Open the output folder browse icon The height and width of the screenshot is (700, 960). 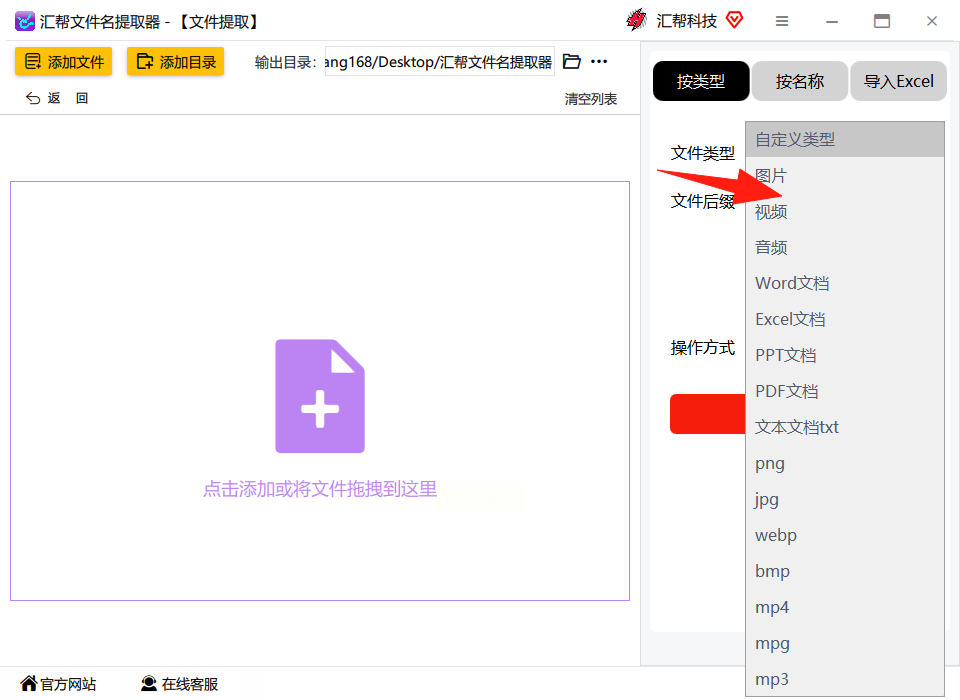coord(571,61)
